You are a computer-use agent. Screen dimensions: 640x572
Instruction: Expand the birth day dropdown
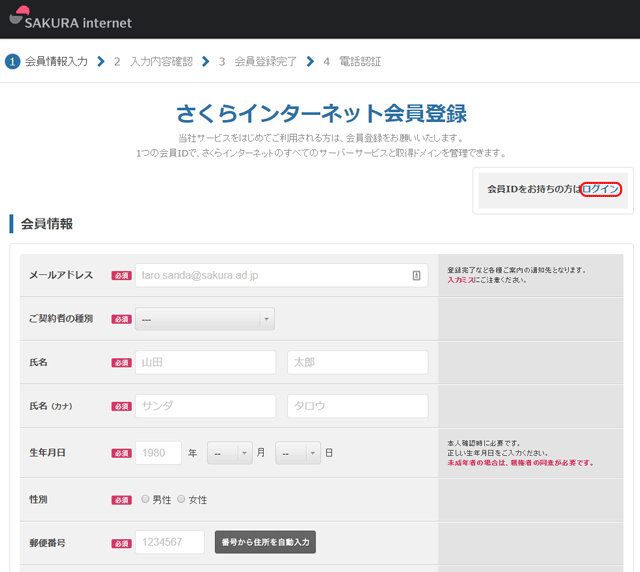298,453
